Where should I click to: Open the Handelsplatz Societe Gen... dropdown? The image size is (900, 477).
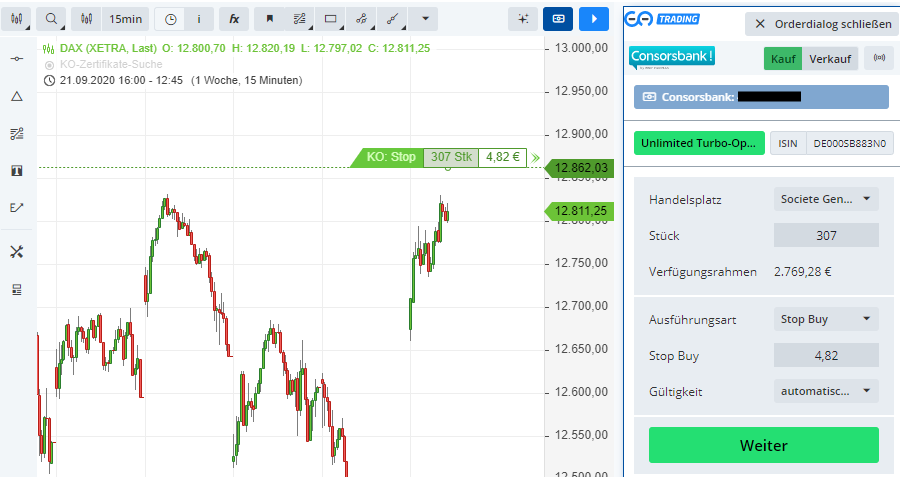point(826,199)
